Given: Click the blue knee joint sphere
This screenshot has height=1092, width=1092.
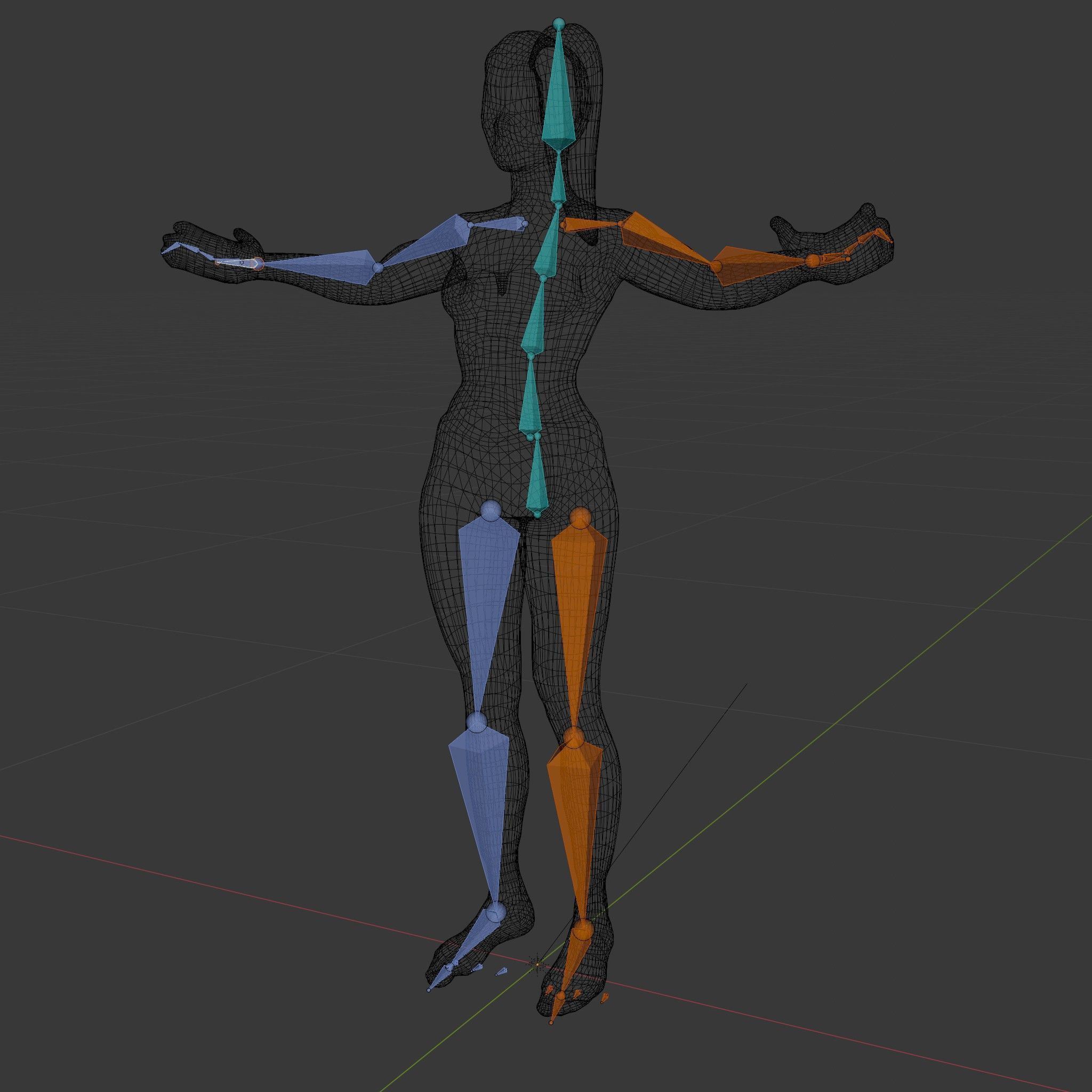Looking at the screenshot, I should point(477,722).
